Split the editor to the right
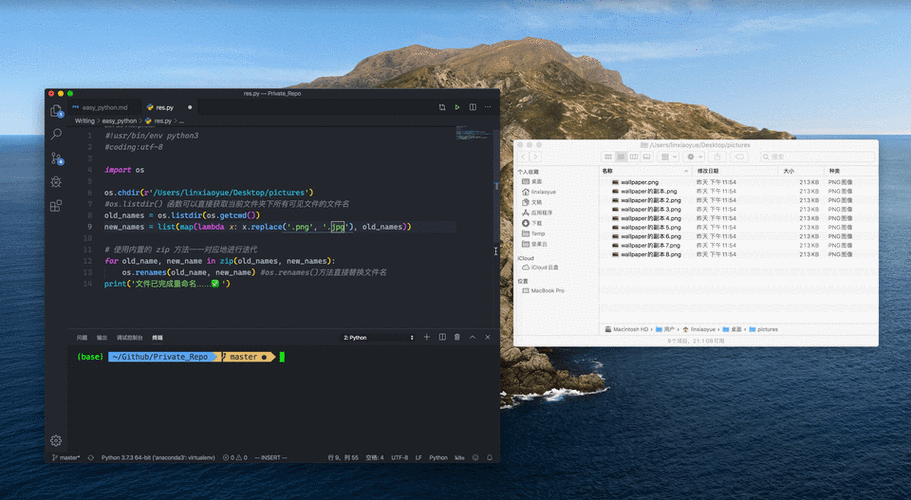This screenshot has height=500, width=911. 473,107
